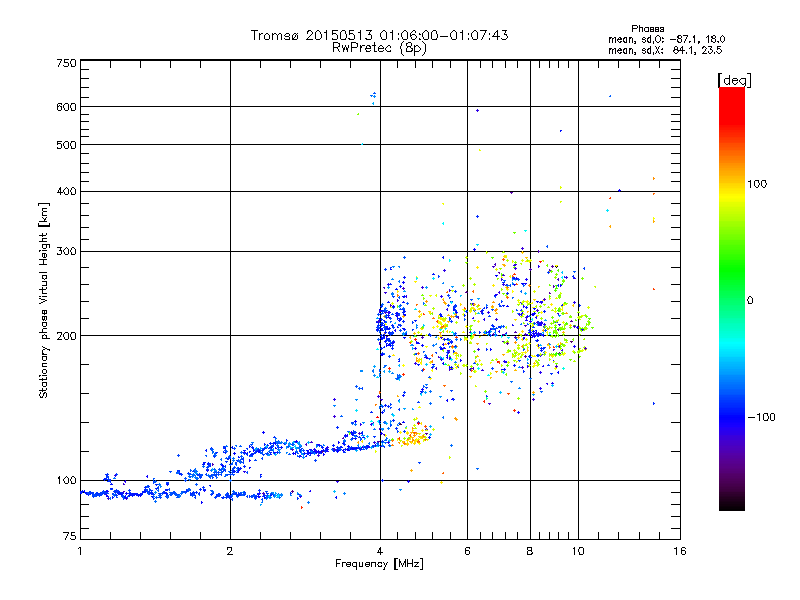Click the 'Frequency [MHz]' axis title
Image resolution: width=800 pixels, height=600 pixels.
(379, 564)
